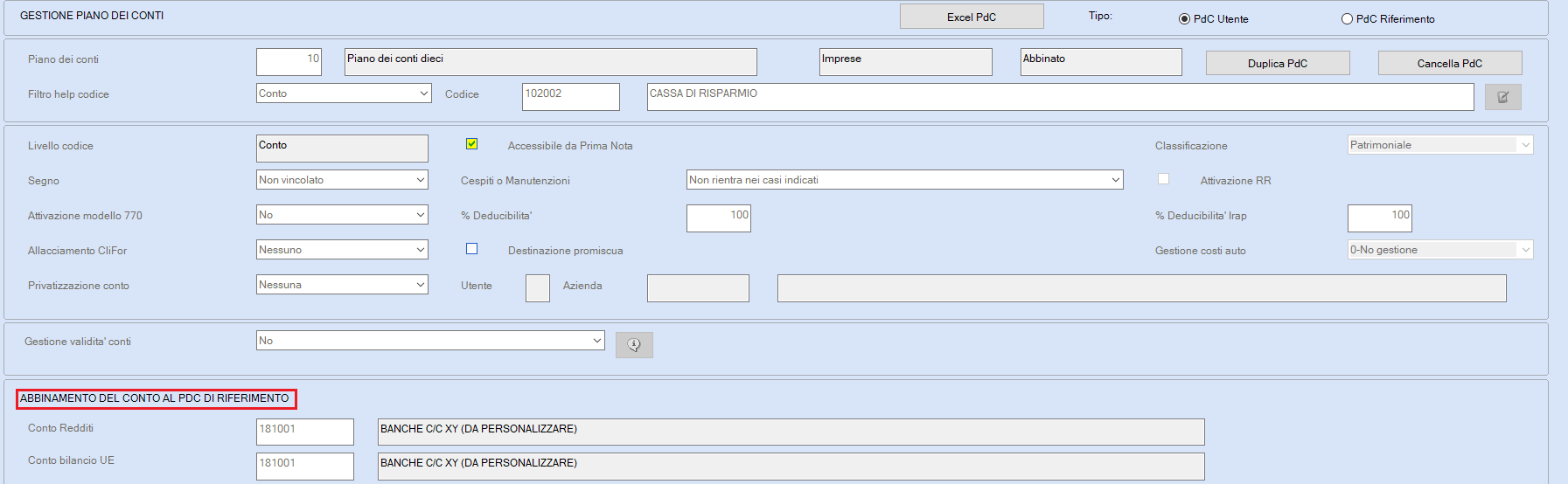The height and width of the screenshot is (484, 1568).
Task: Open the Gestione validita' conti dropdown
Action: [x=430, y=341]
